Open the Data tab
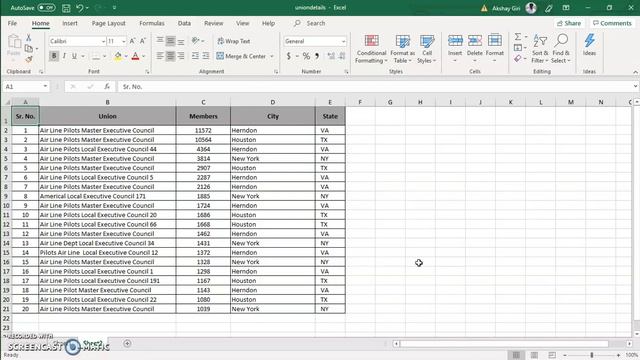The image size is (640, 360). point(184,23)
